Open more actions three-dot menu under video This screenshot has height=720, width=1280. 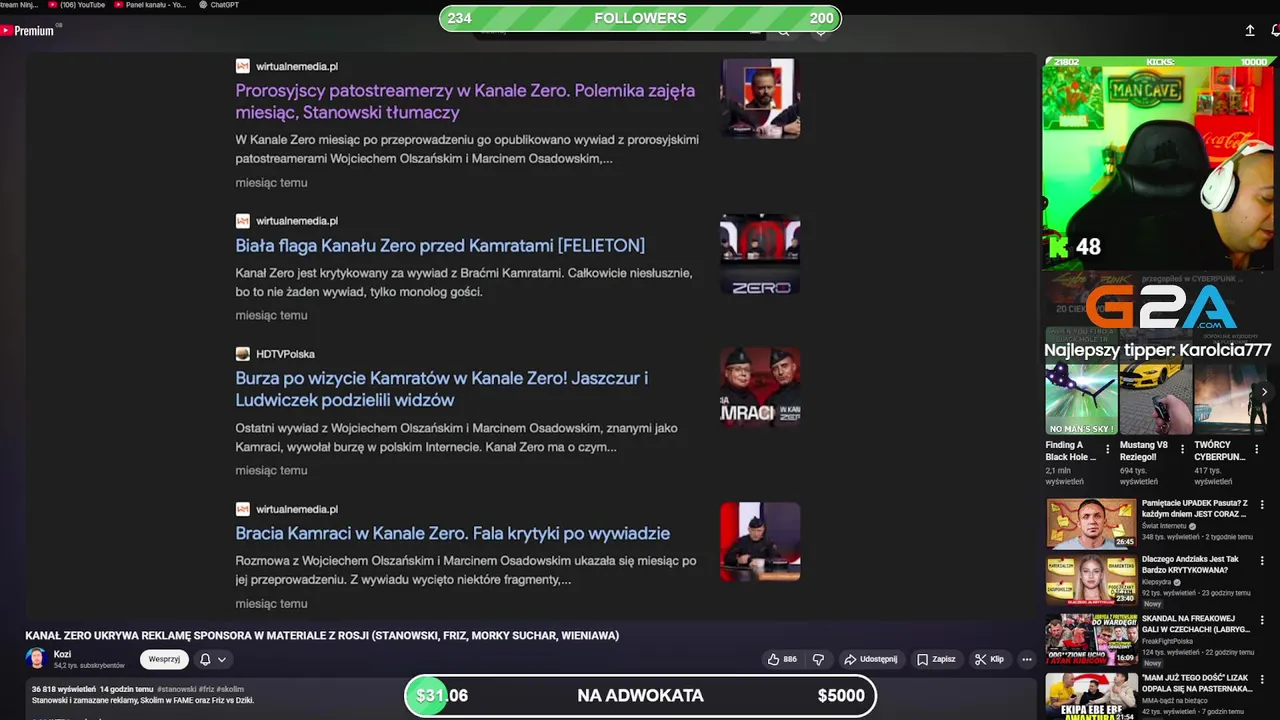(1026, 659)
